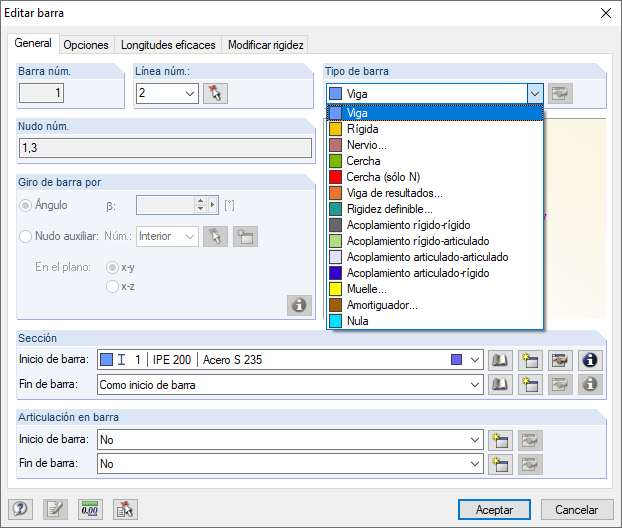Pick auxiliary node graphically with cursor icon

point(215,236)
